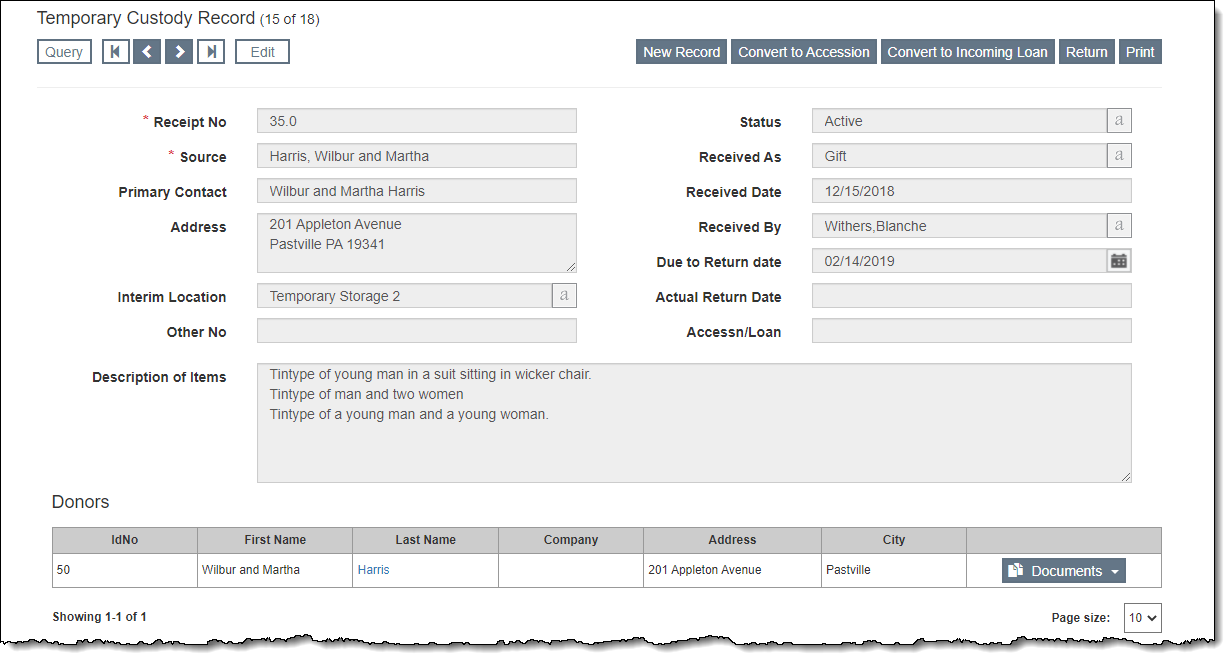Open the Harris donor link
Image resolution: width=1230 pixels, height=660 pixels.
(373, 570)
